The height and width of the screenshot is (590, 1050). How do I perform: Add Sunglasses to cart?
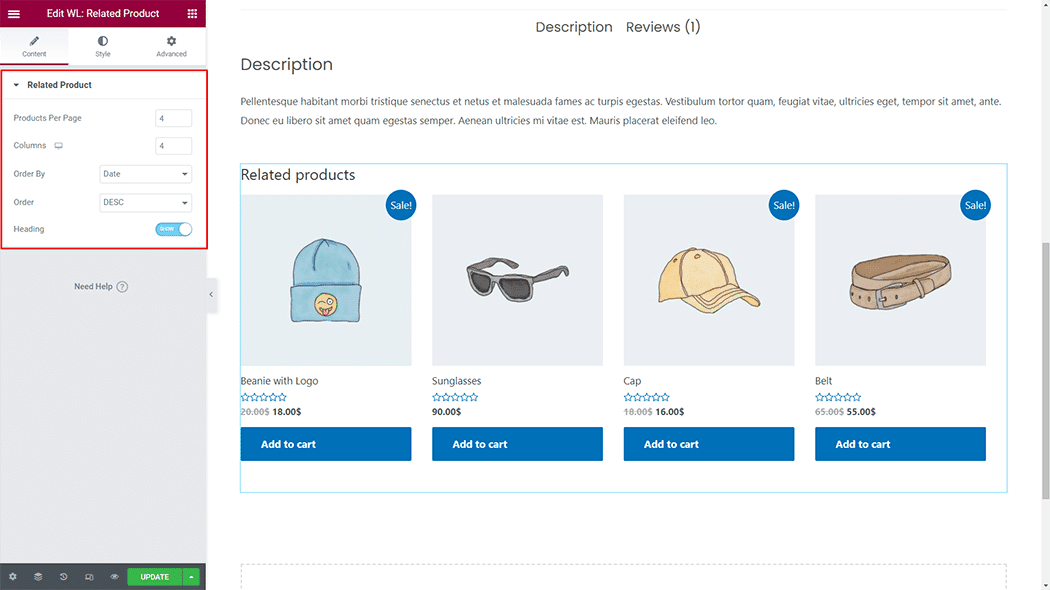tap(517, 444)
